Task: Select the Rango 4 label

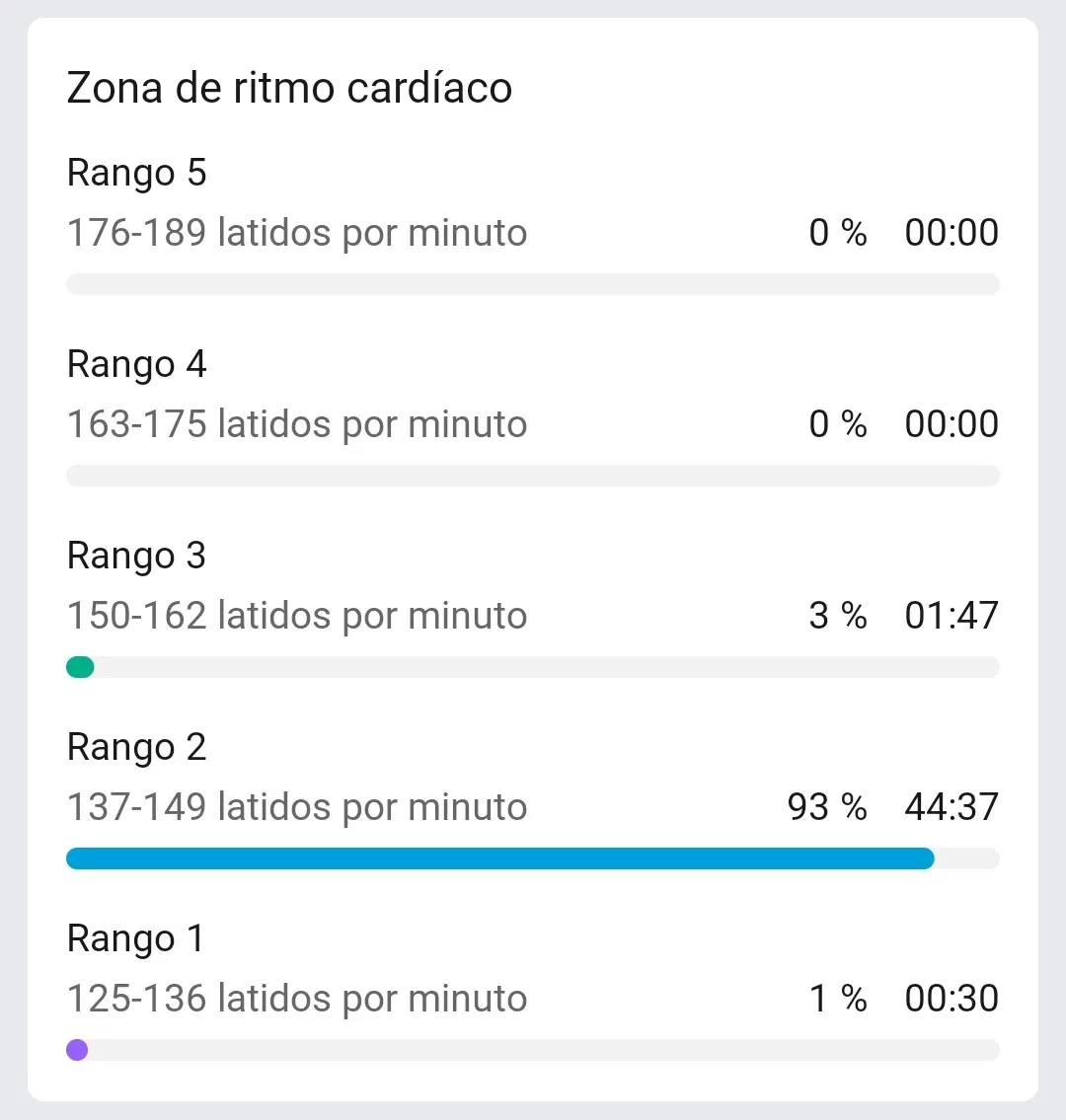Action: [x=136, y=365]
